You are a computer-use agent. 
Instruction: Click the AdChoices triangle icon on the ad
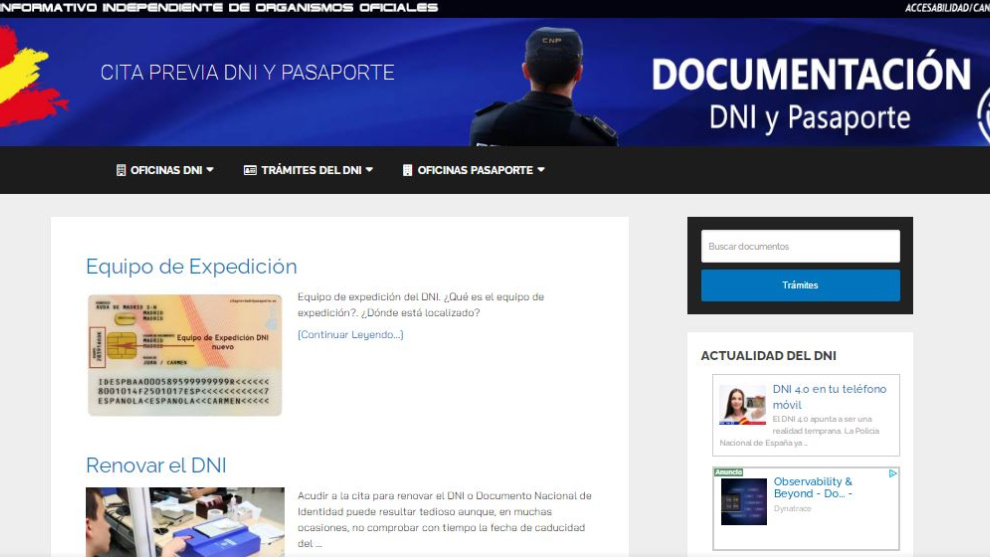893,473
